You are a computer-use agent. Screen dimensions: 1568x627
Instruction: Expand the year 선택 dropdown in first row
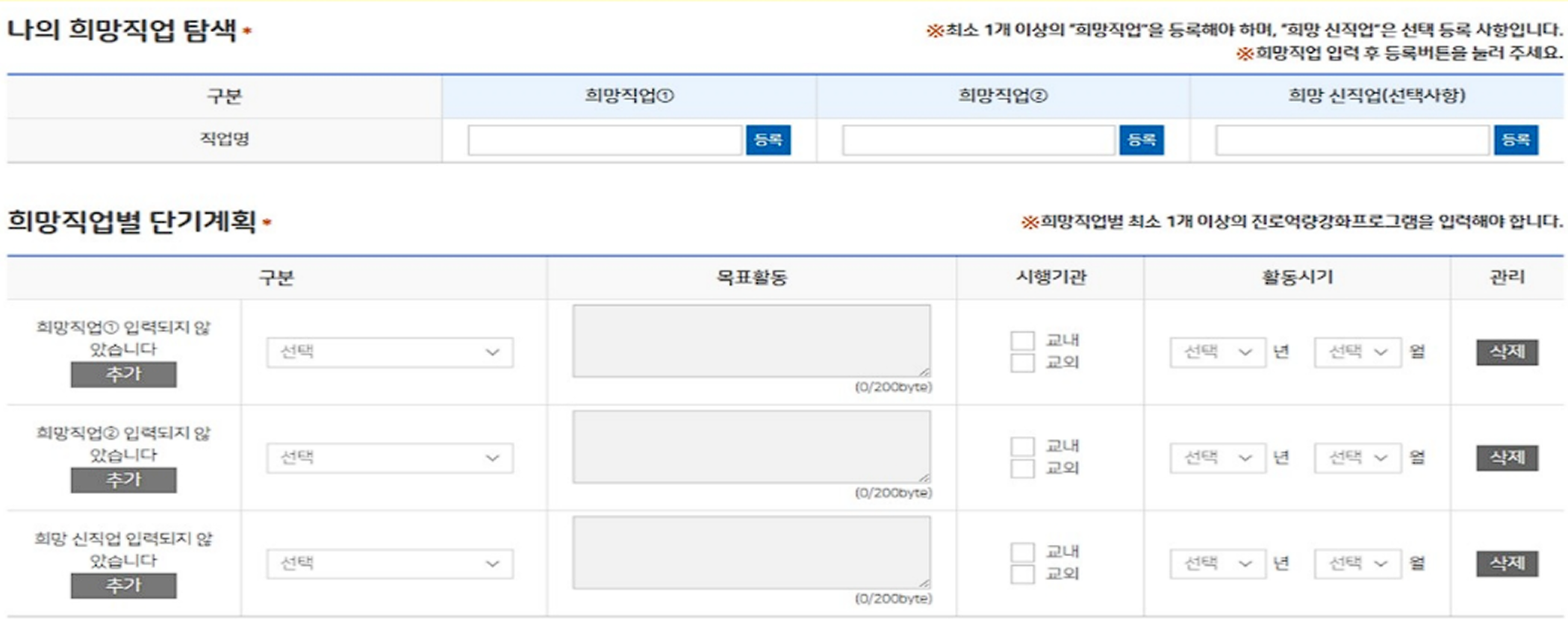tap(1217, 352)
